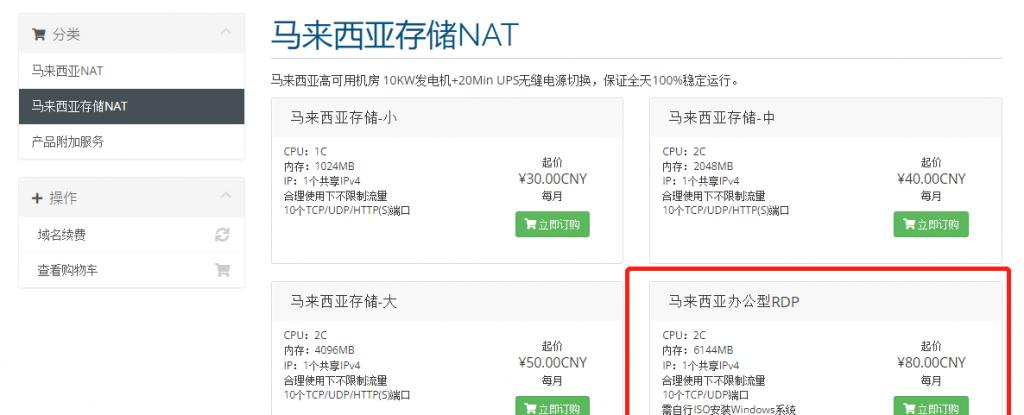Click the shopping cart icon beside 分类

[x=38, y=35]
